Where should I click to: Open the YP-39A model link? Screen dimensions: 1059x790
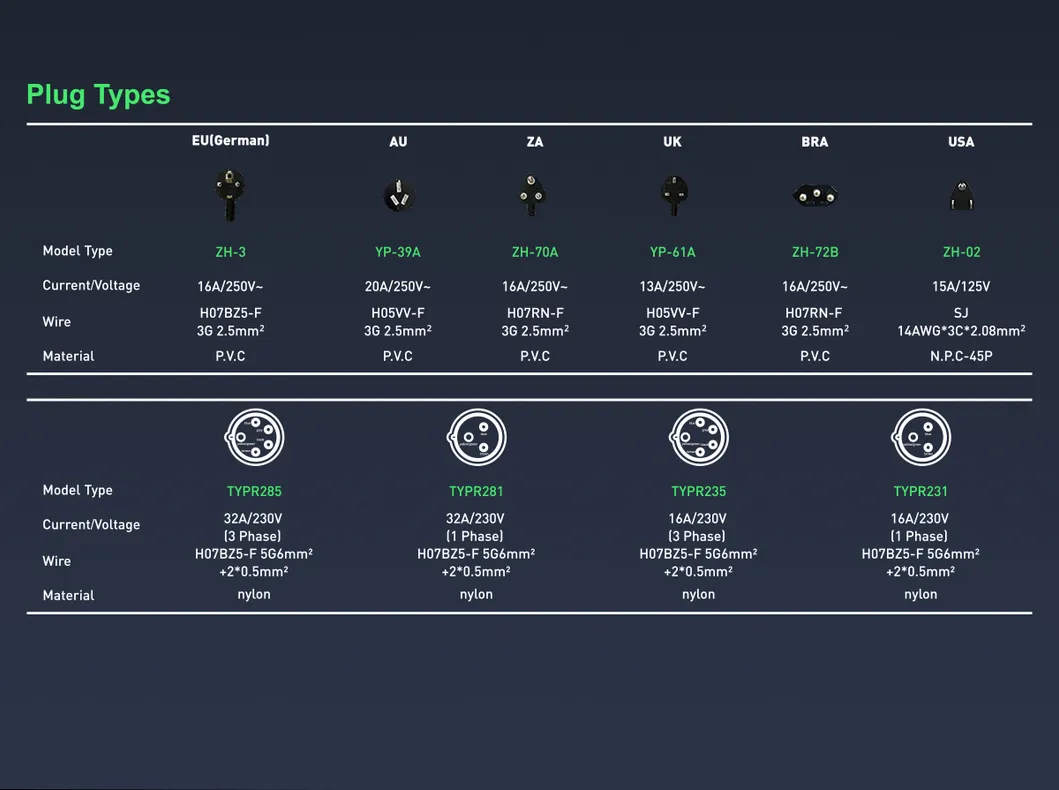pos(398,252)
